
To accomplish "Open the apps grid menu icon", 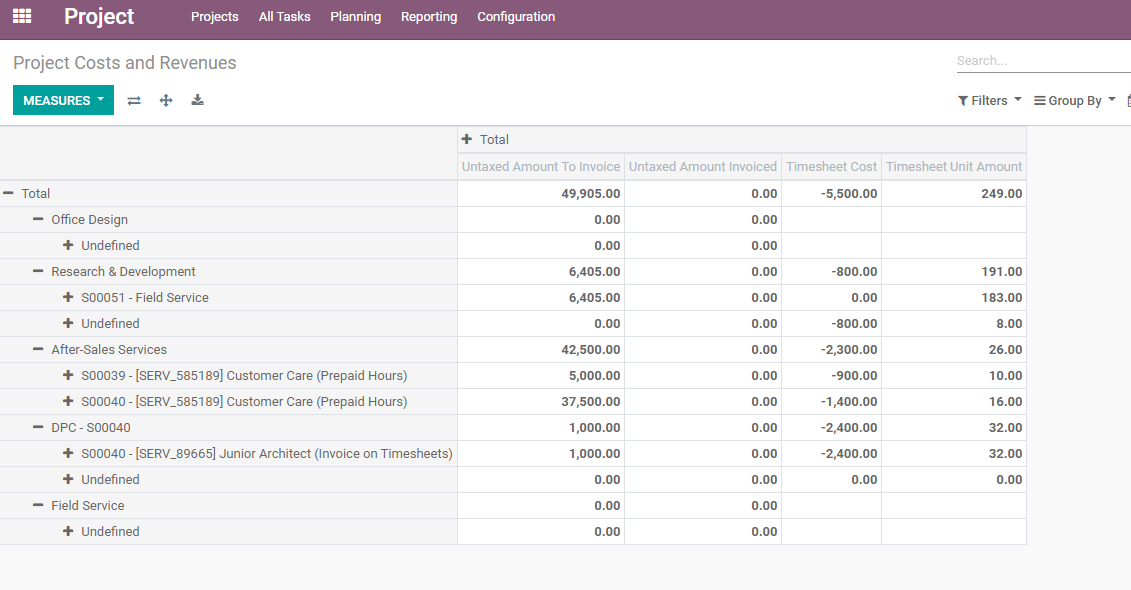I will [22, 16].
